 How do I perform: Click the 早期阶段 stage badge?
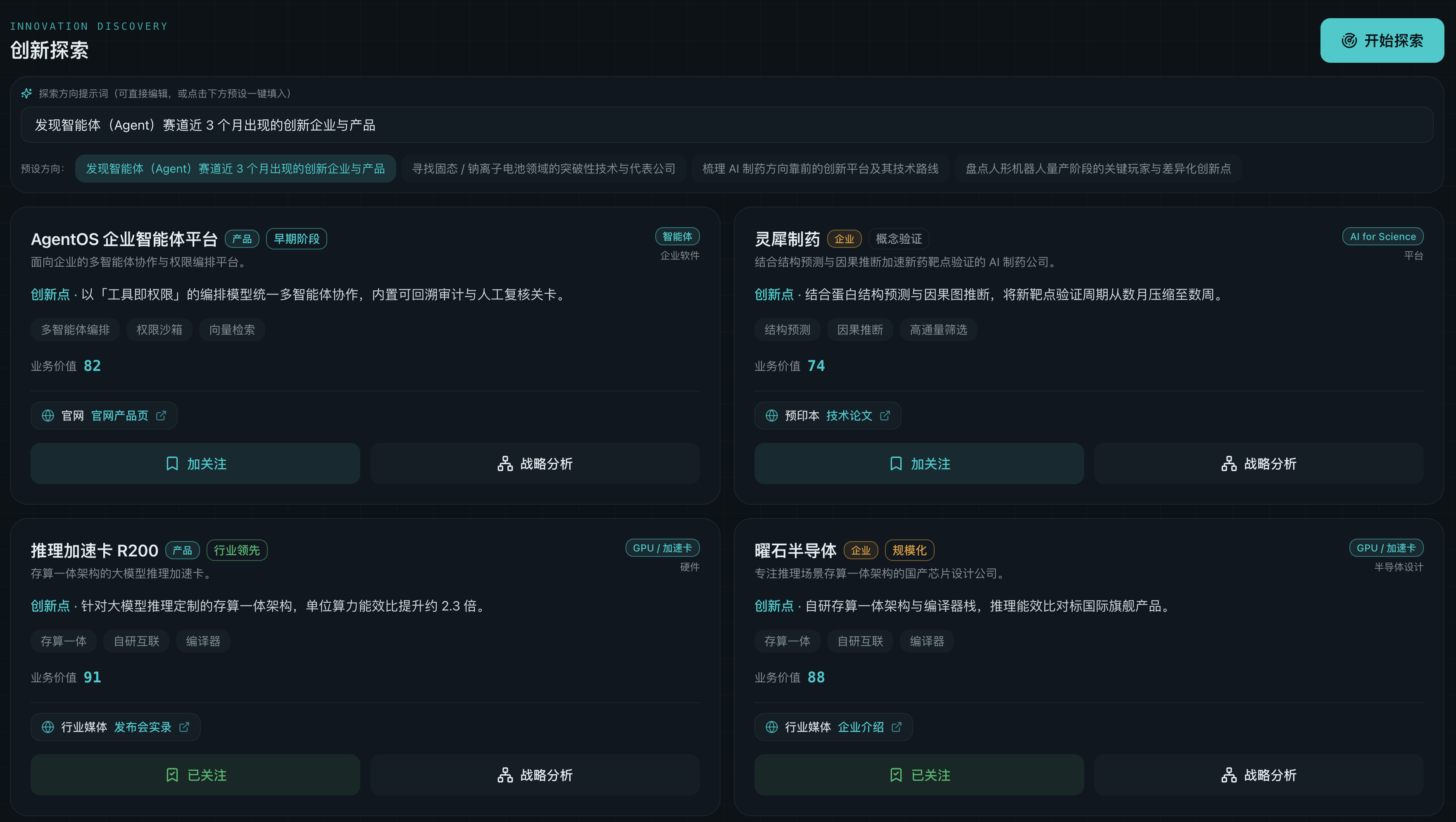click(x=297, y=239)
